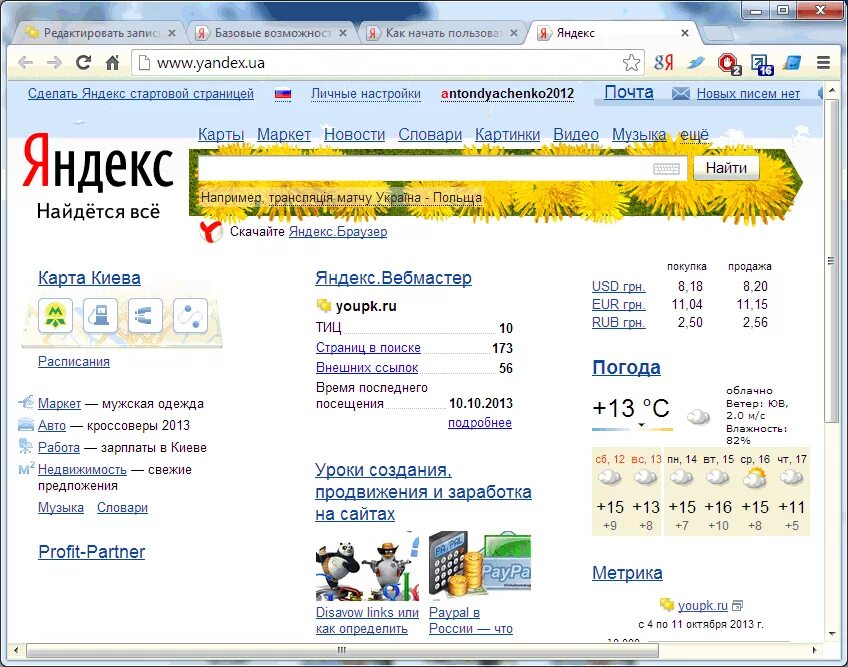Screen dimensions: 848x667
Task: Click the blue folded-sheet extension icon
Action: pyautogui.click(x=792, y=63)
